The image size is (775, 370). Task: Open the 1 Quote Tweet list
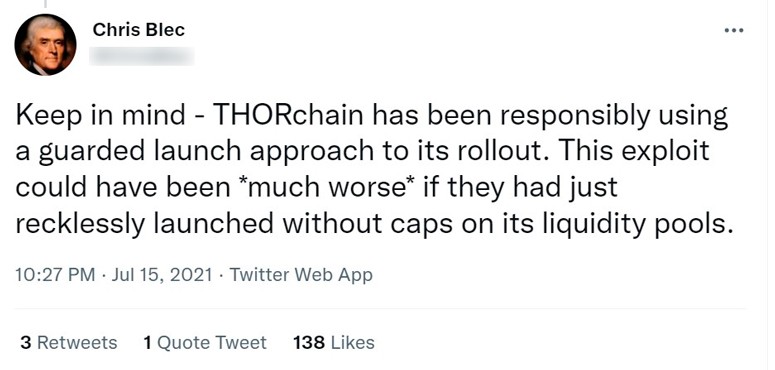pyautogui.click(x=205, y=342)
